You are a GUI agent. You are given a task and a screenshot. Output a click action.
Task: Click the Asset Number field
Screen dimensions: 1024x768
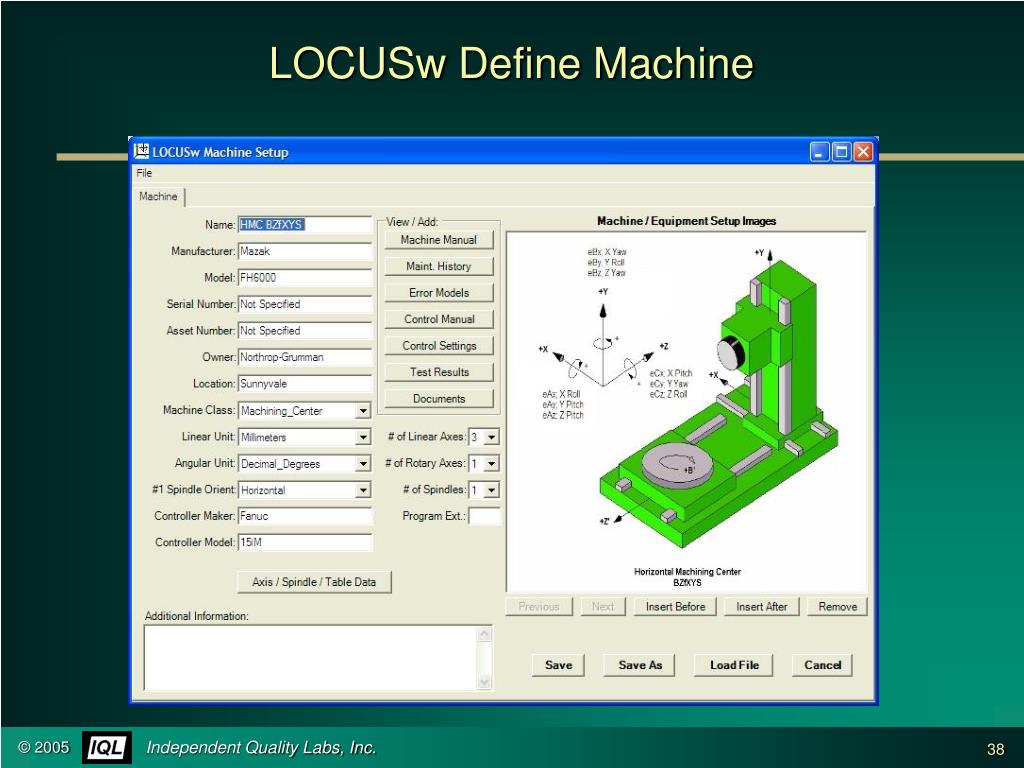(305, 331)
